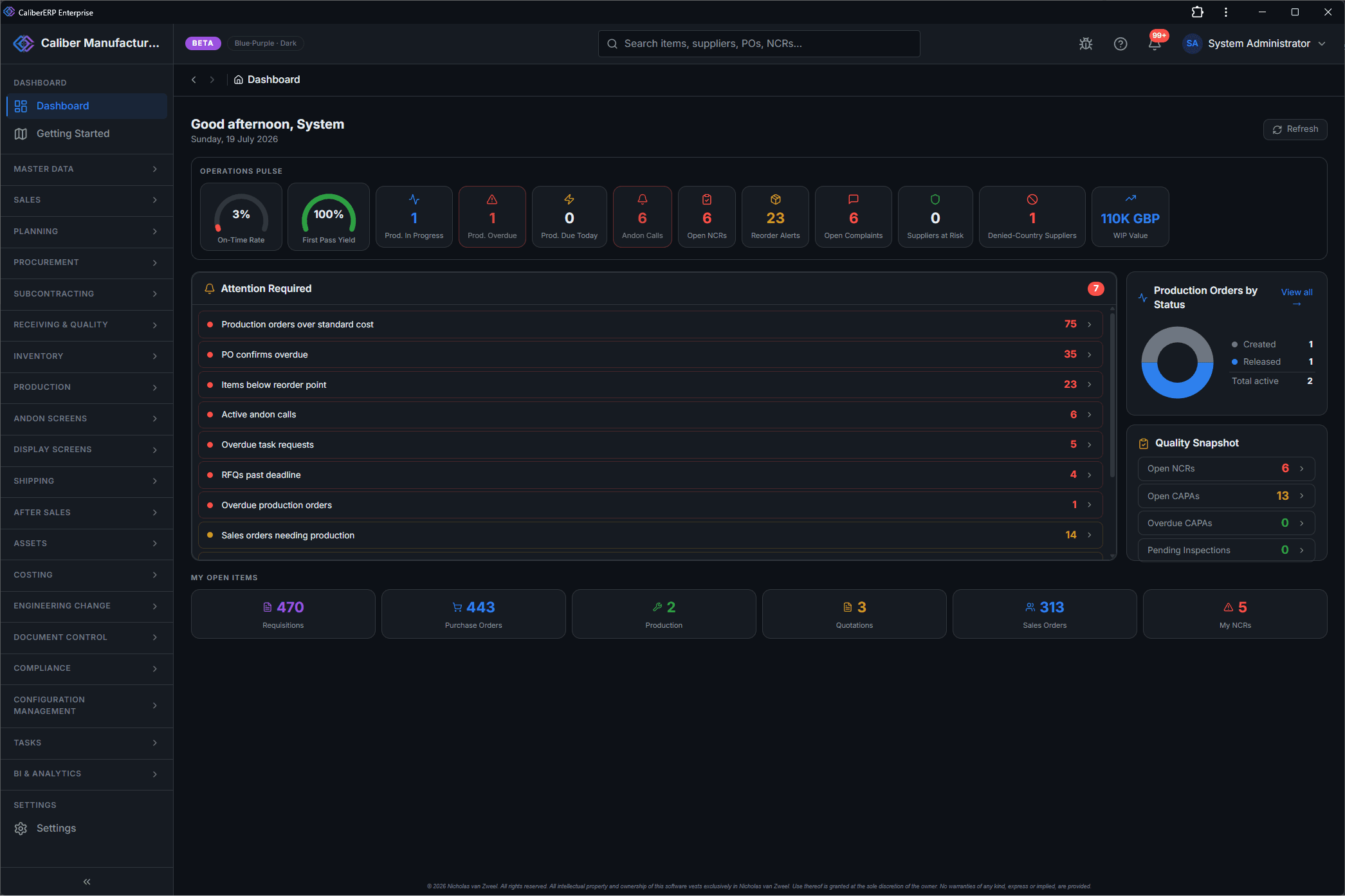Viewport: 1345px width, 896px height.
Task: Open the WIP Value trend card
Action: [1130, 217]
